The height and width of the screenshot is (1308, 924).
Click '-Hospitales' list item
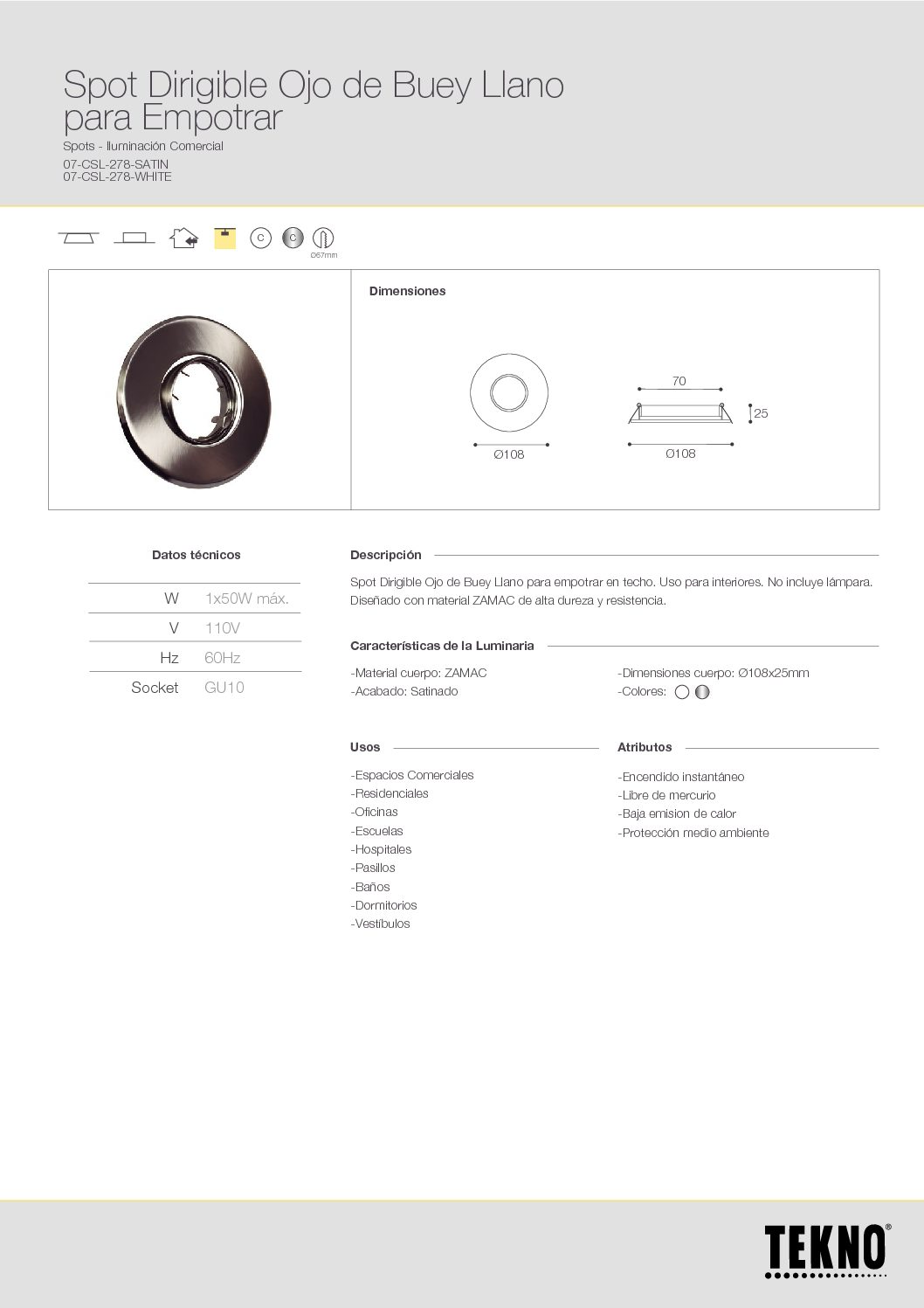(381, 849)
